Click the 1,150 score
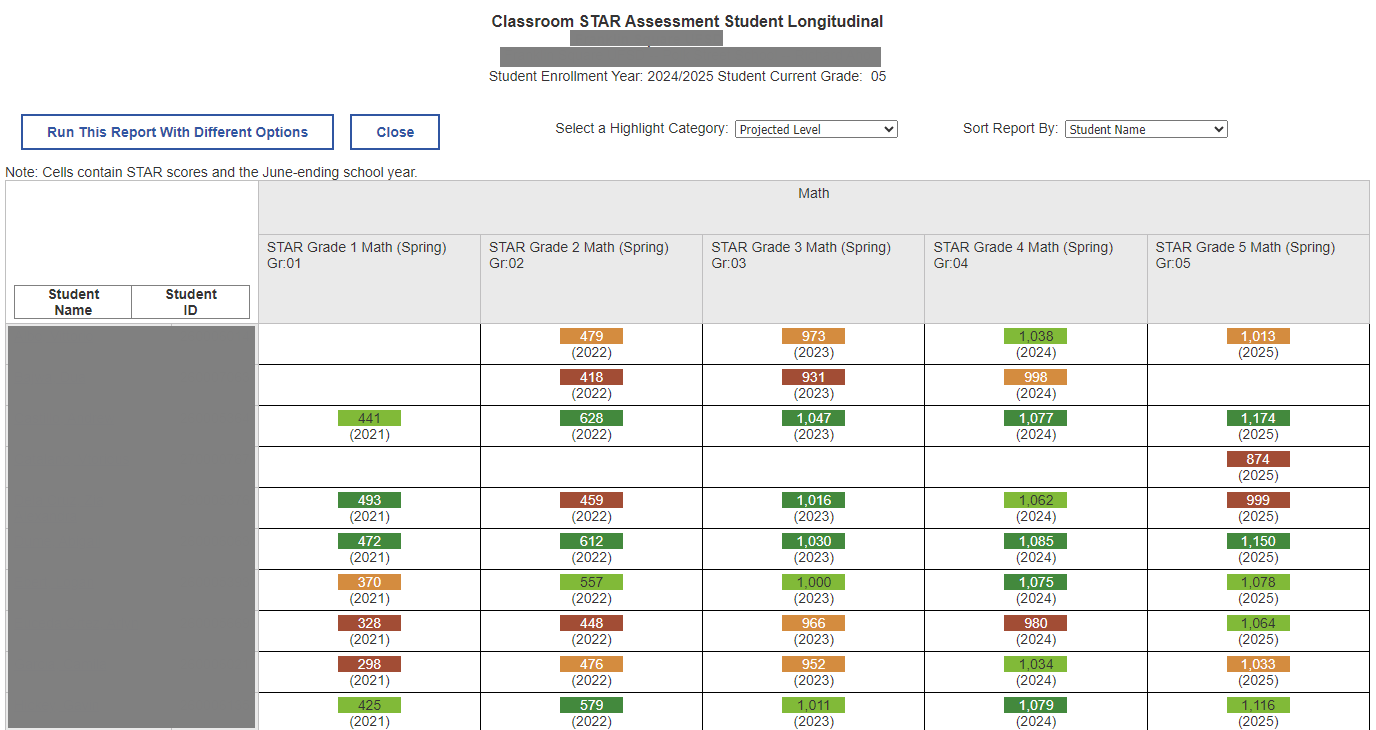The image size is (1376, 730). point(1258,541)
